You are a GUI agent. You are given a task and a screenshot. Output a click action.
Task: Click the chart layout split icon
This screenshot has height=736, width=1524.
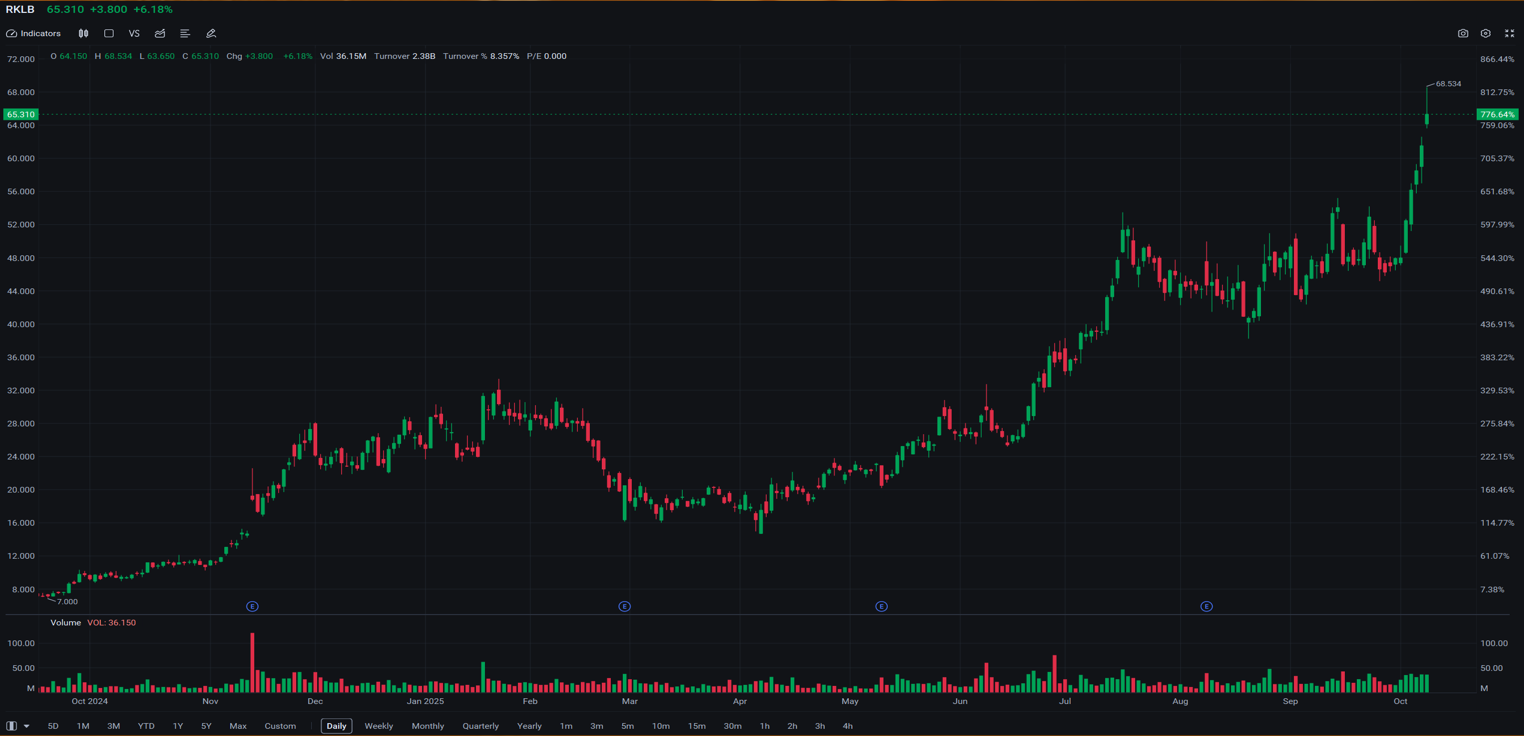[12, 726]
